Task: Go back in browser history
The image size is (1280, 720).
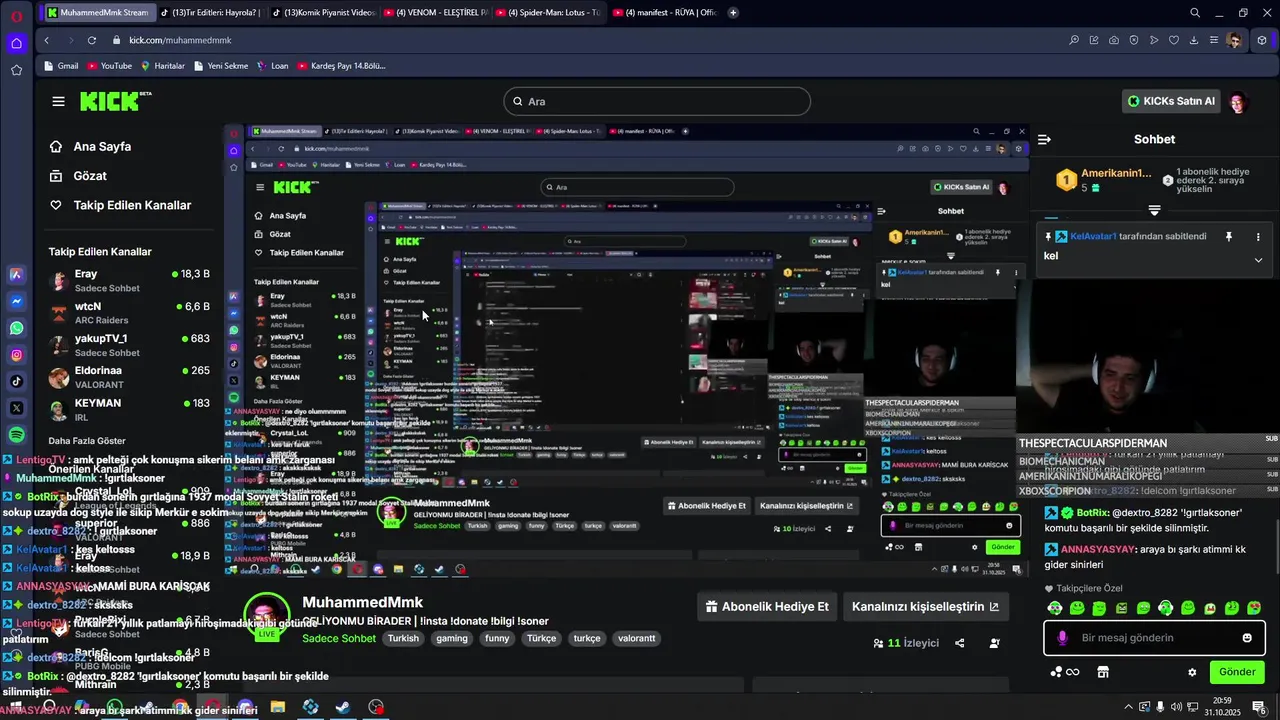Action: [x=46, y=40]
